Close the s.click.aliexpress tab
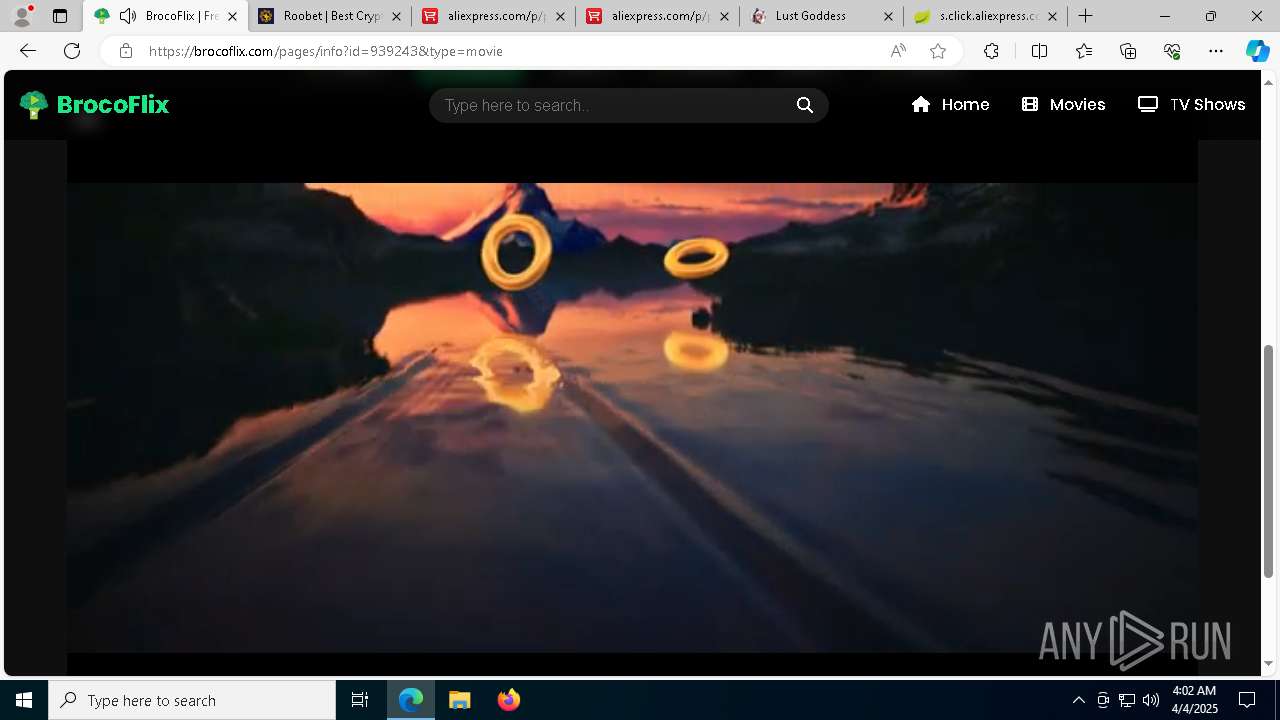Viewport: 1280px width, 720px height. click(1052, 16)
